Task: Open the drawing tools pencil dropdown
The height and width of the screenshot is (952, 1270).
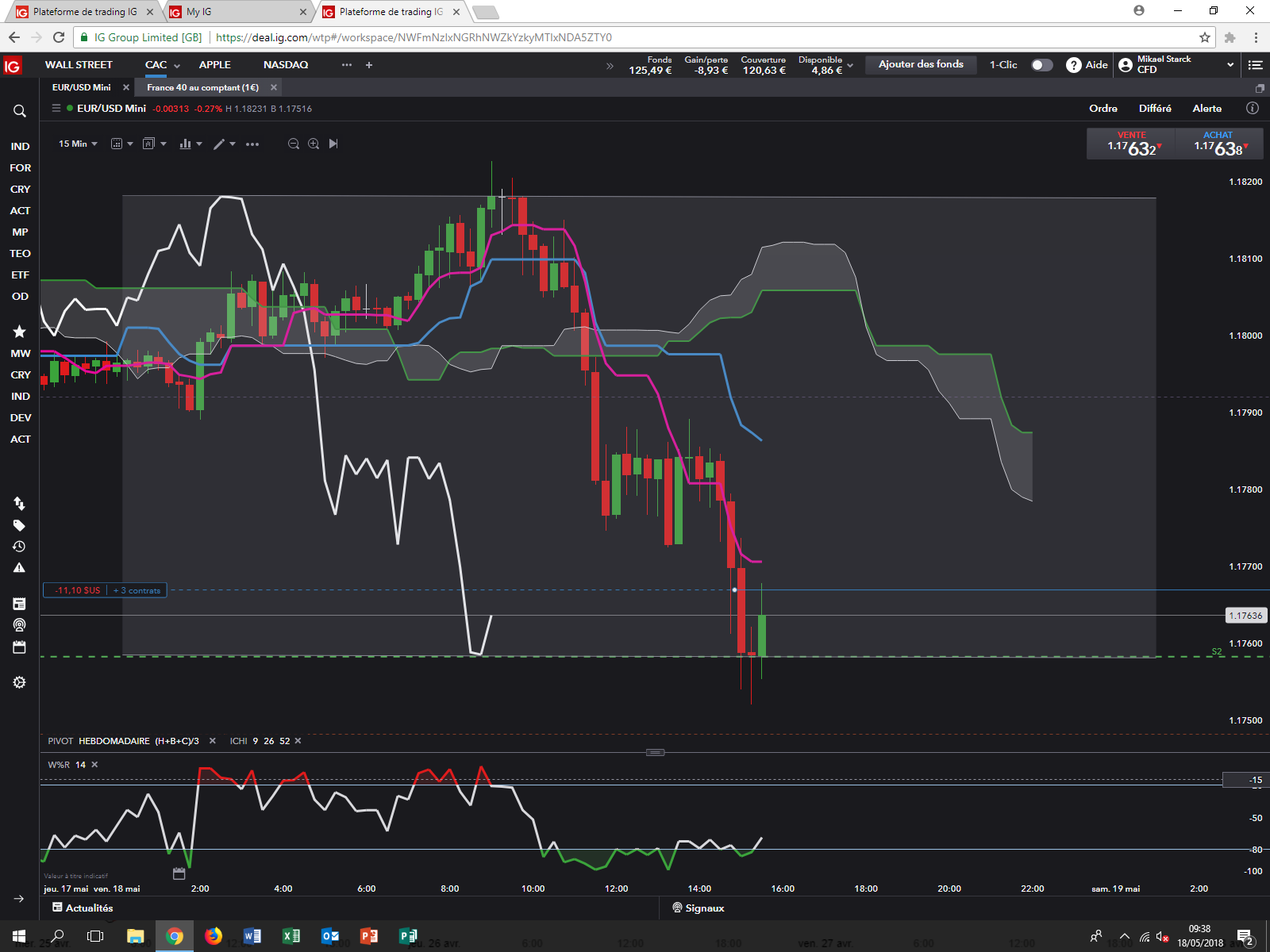Action: pos(225,144)
